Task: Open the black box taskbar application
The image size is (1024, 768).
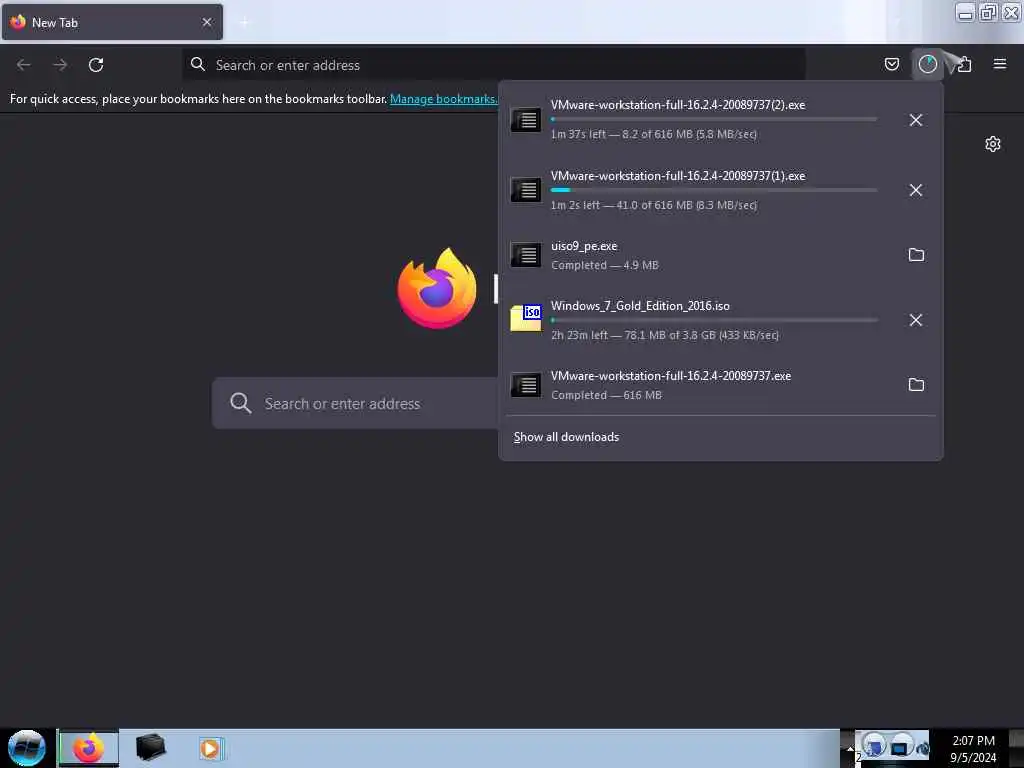Action: coord(150,748)
